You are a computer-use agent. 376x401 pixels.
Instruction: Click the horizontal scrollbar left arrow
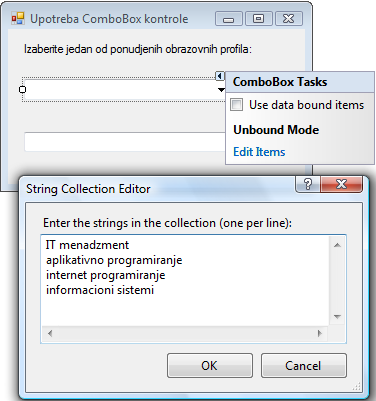click(x=50, y=333)
